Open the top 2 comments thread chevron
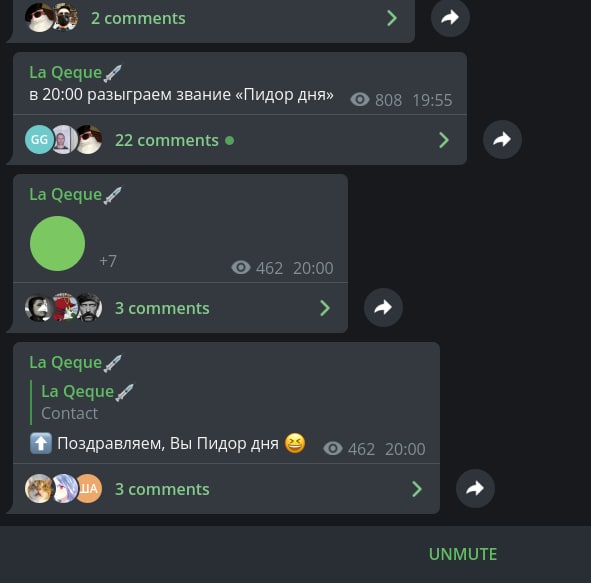 pos(392,18)
